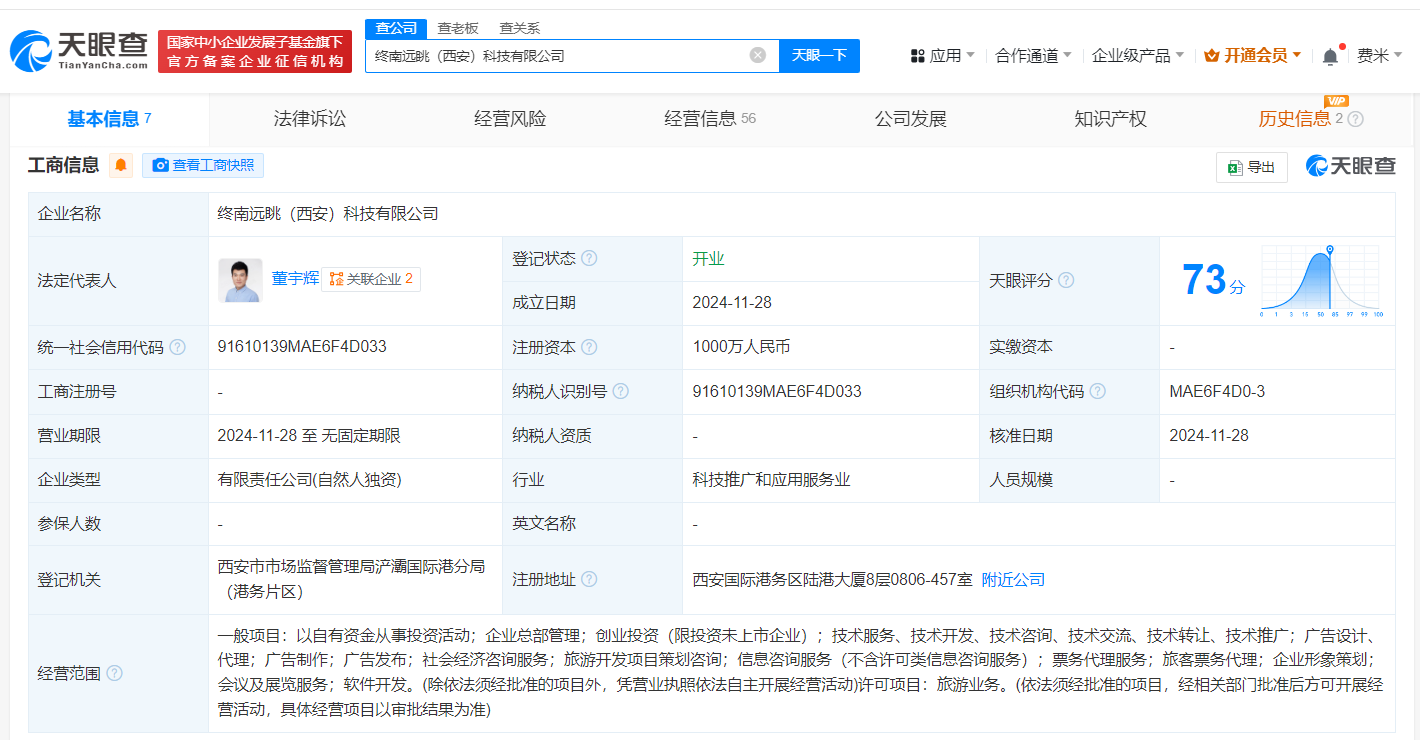
Task: Switch to the 知识产权 tab
Action: click(1110, 119)
